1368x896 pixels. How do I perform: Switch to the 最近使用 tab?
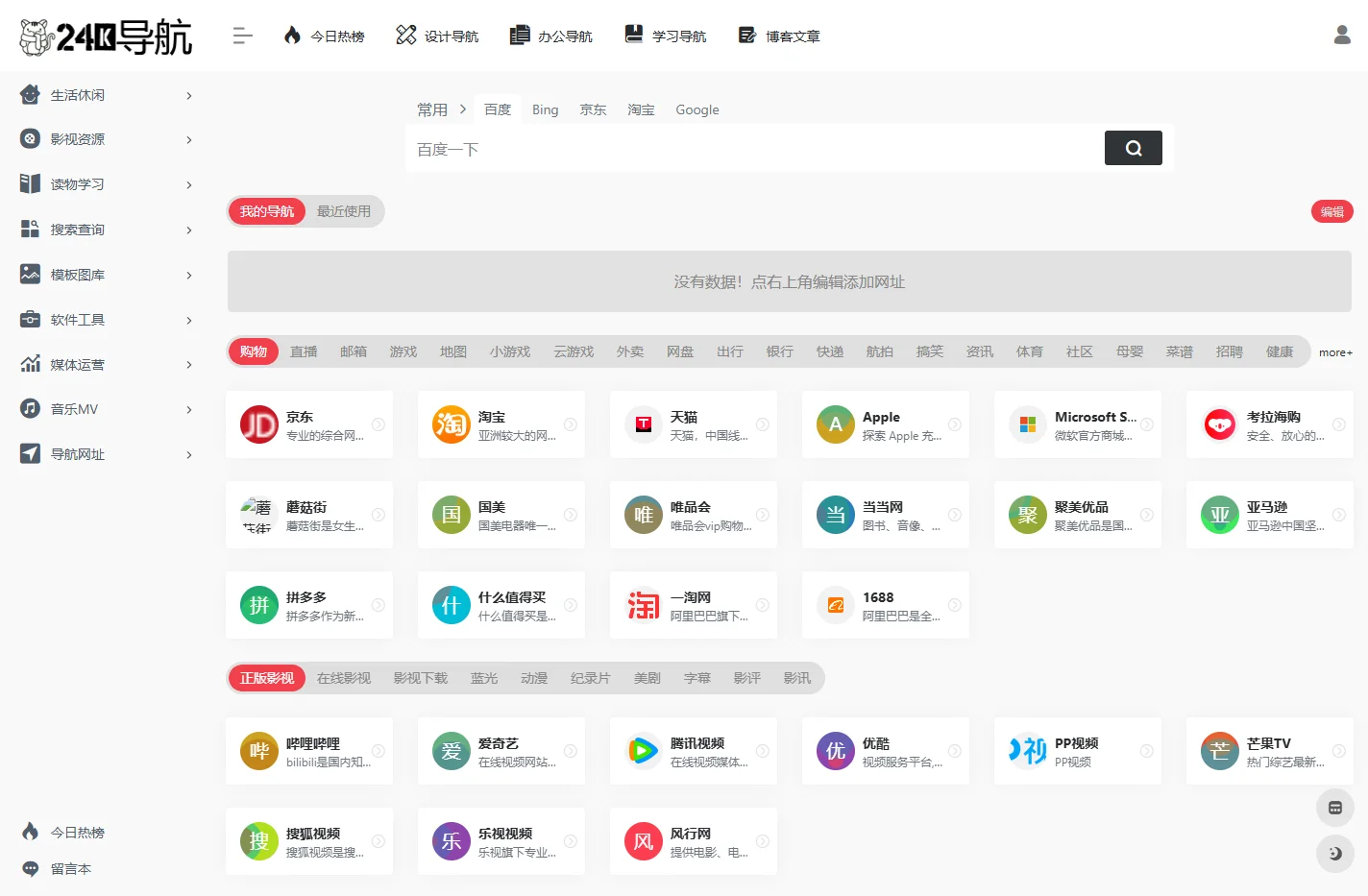[344, 211]
